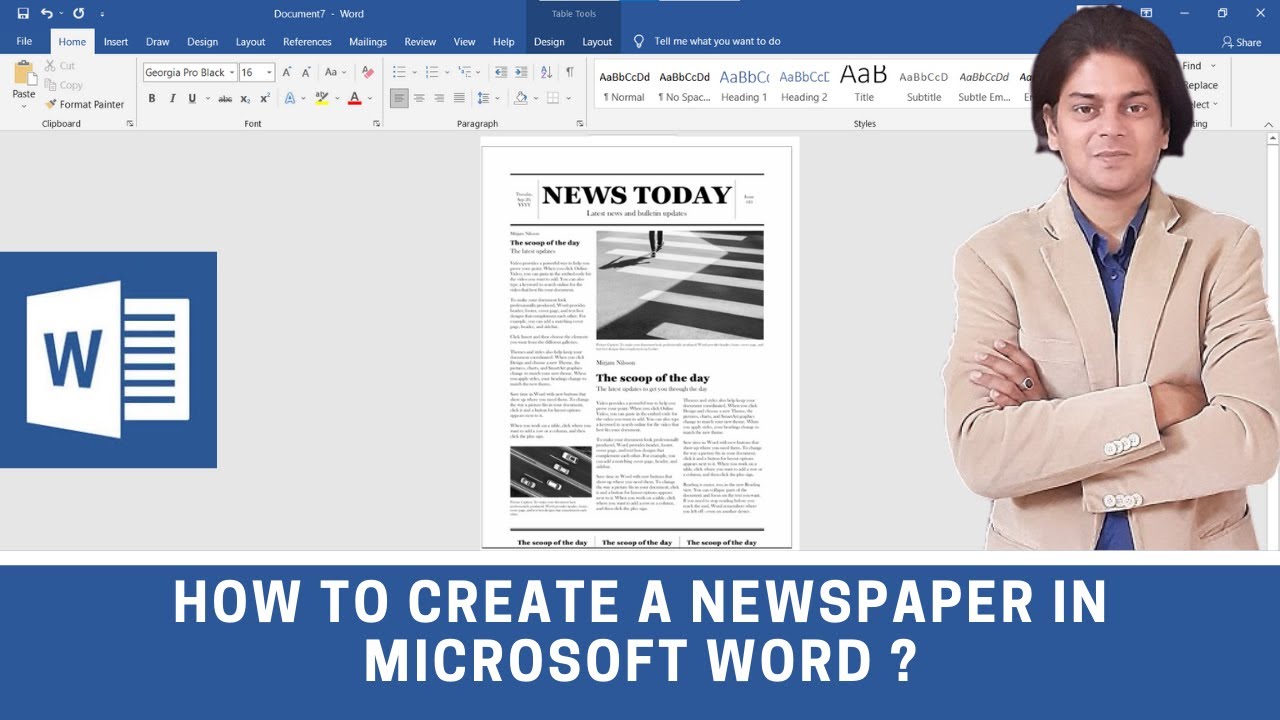Click the Sort A-Z icon
This screenshot has height=720, width=1280.
point(546,72)
